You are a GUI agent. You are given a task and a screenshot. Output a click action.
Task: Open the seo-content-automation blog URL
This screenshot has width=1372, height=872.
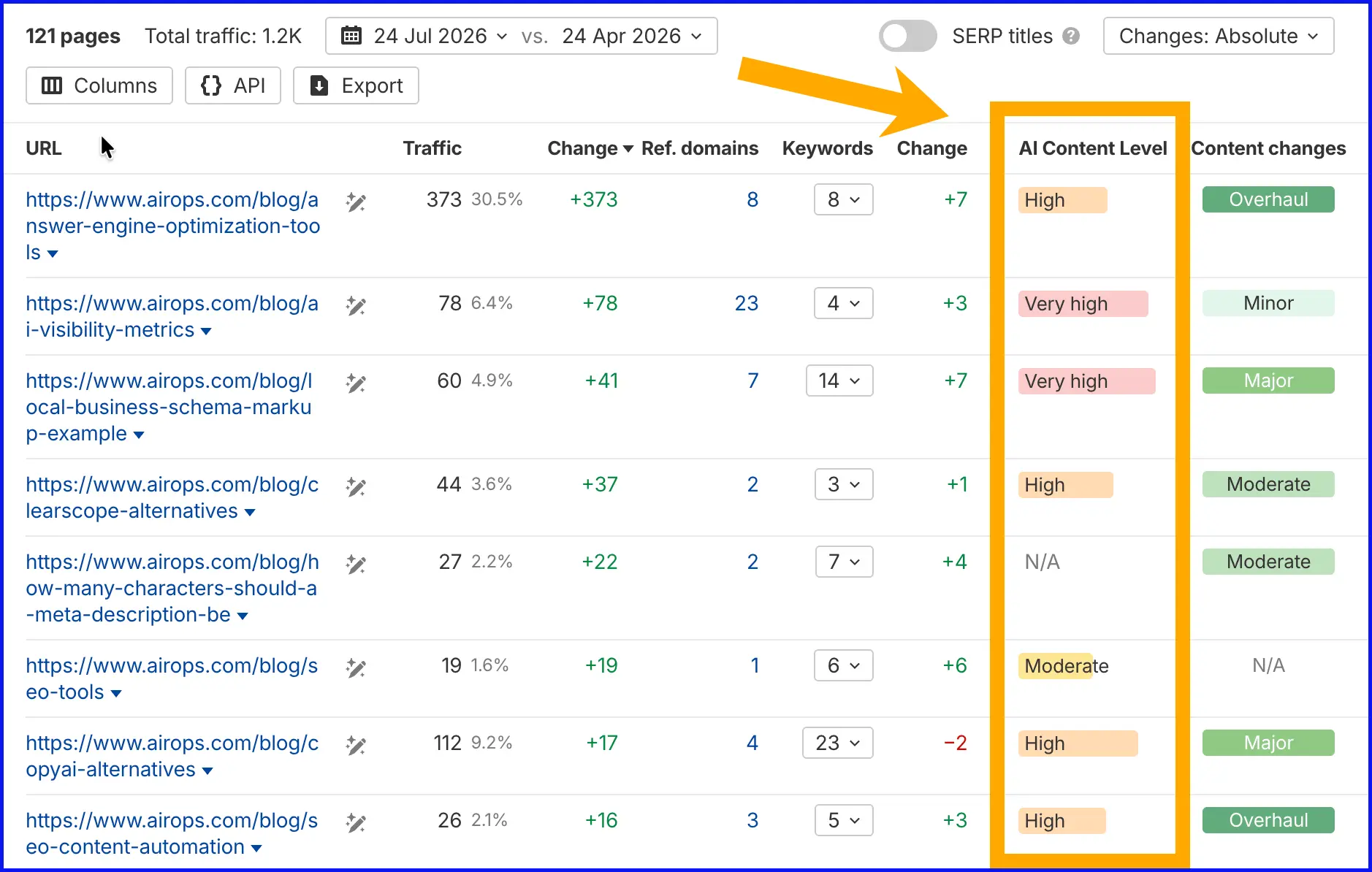click(172, 833)
